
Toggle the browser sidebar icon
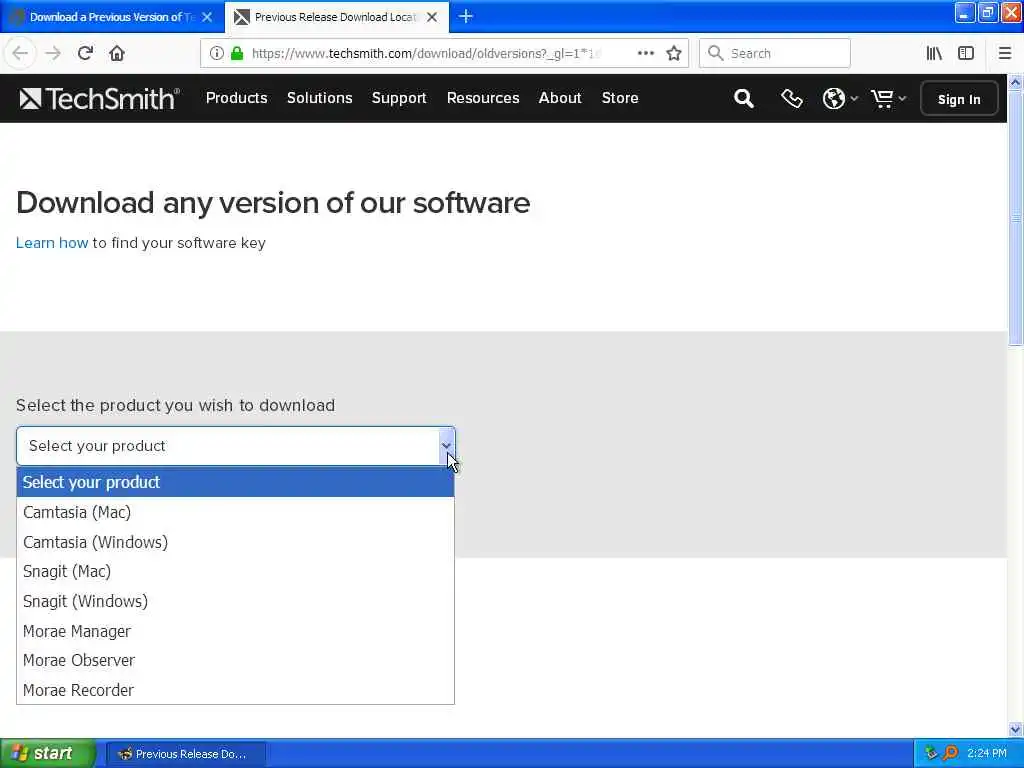click(x=966, y=53)
